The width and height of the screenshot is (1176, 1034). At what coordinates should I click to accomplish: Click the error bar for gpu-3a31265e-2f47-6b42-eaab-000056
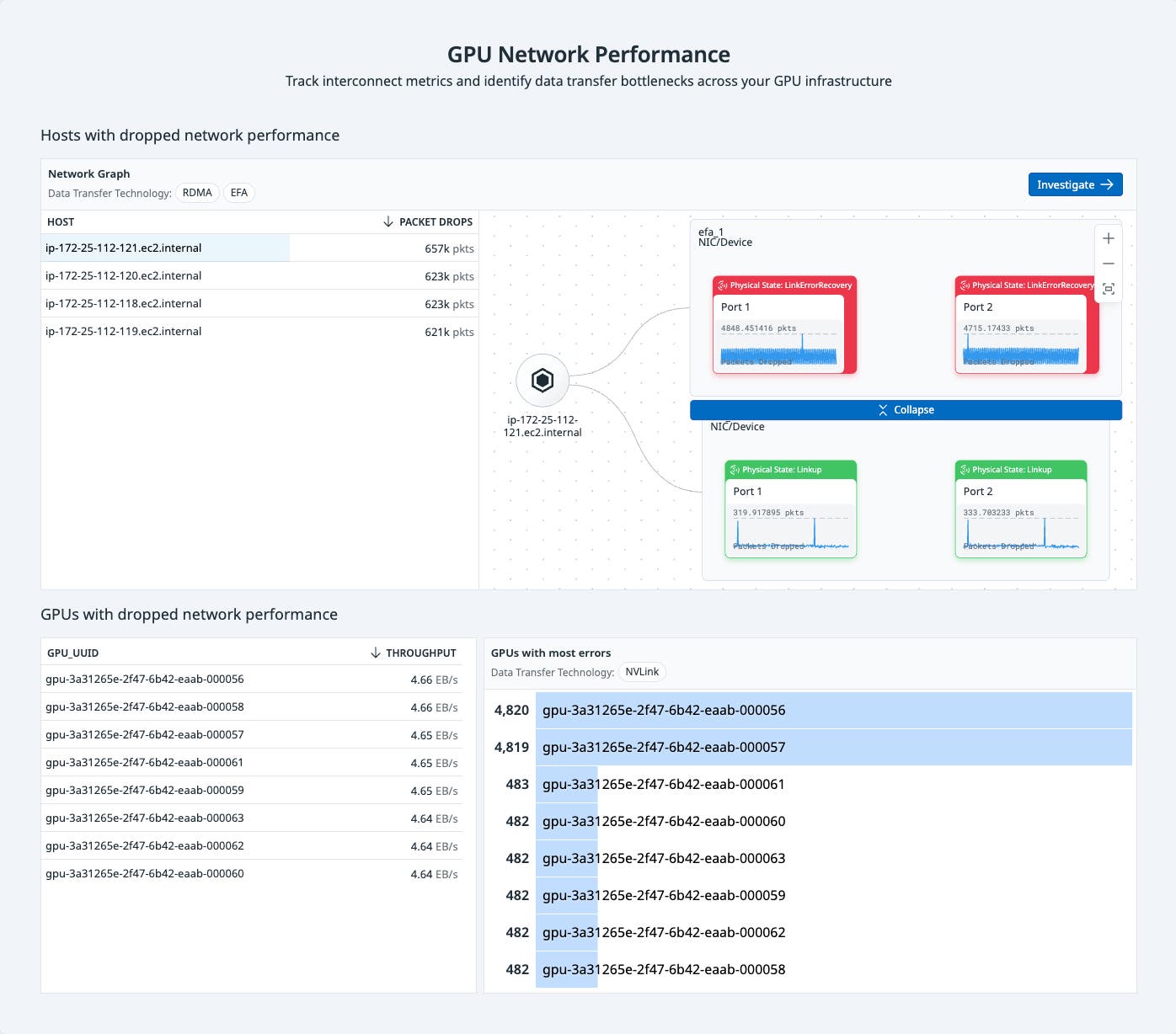834,710
